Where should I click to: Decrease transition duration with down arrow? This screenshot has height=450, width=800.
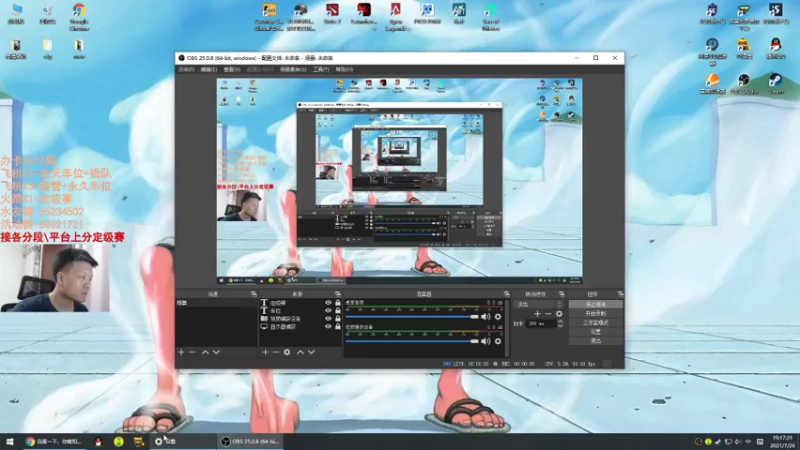(x=560, y=326)
